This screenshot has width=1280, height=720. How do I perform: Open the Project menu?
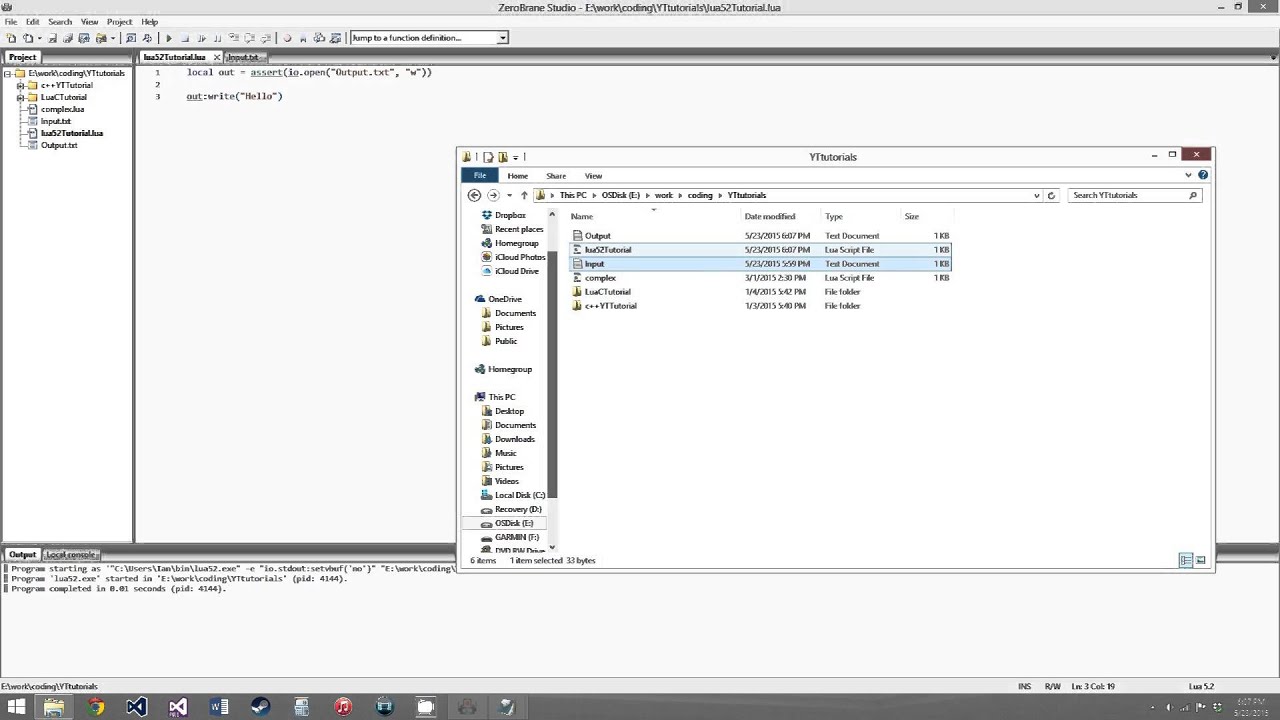[x=120, y=21]
